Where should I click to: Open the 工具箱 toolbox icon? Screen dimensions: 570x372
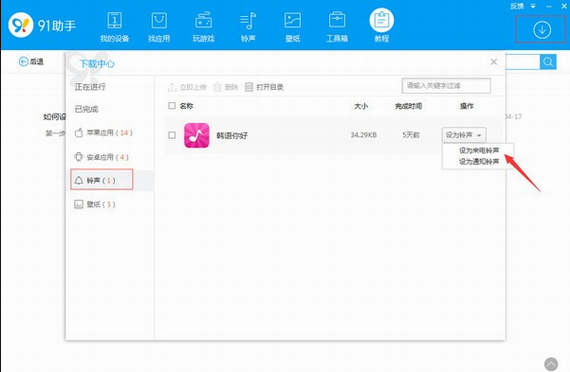(x=337, y=20)
